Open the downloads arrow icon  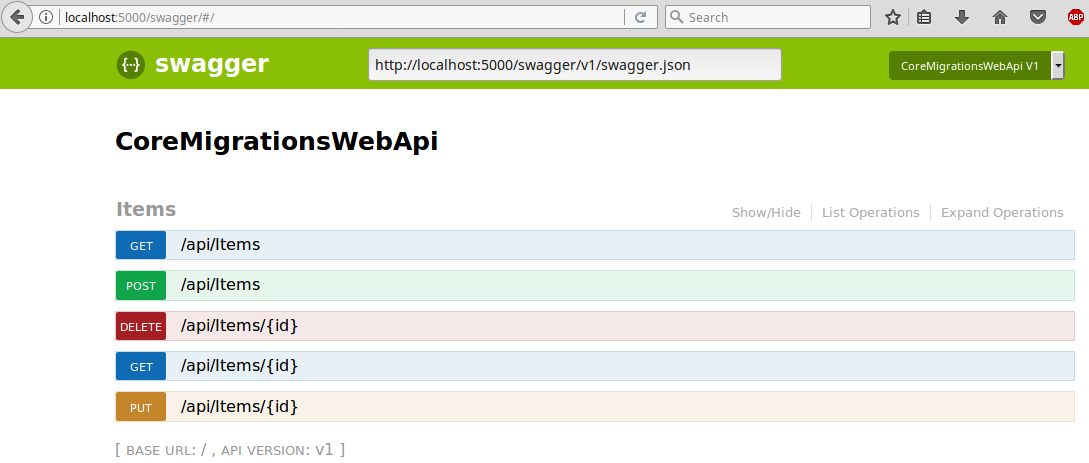click(962, 17)
